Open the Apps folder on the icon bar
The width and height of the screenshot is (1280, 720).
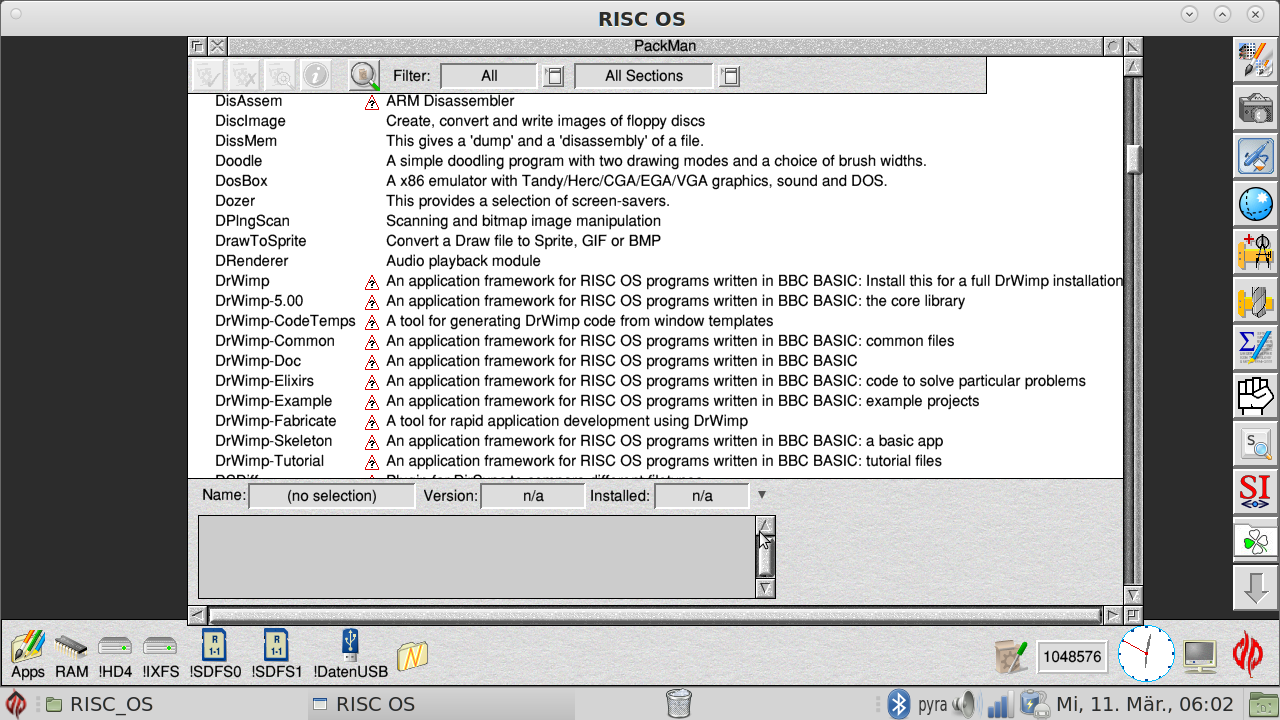(x=28, y=653)
